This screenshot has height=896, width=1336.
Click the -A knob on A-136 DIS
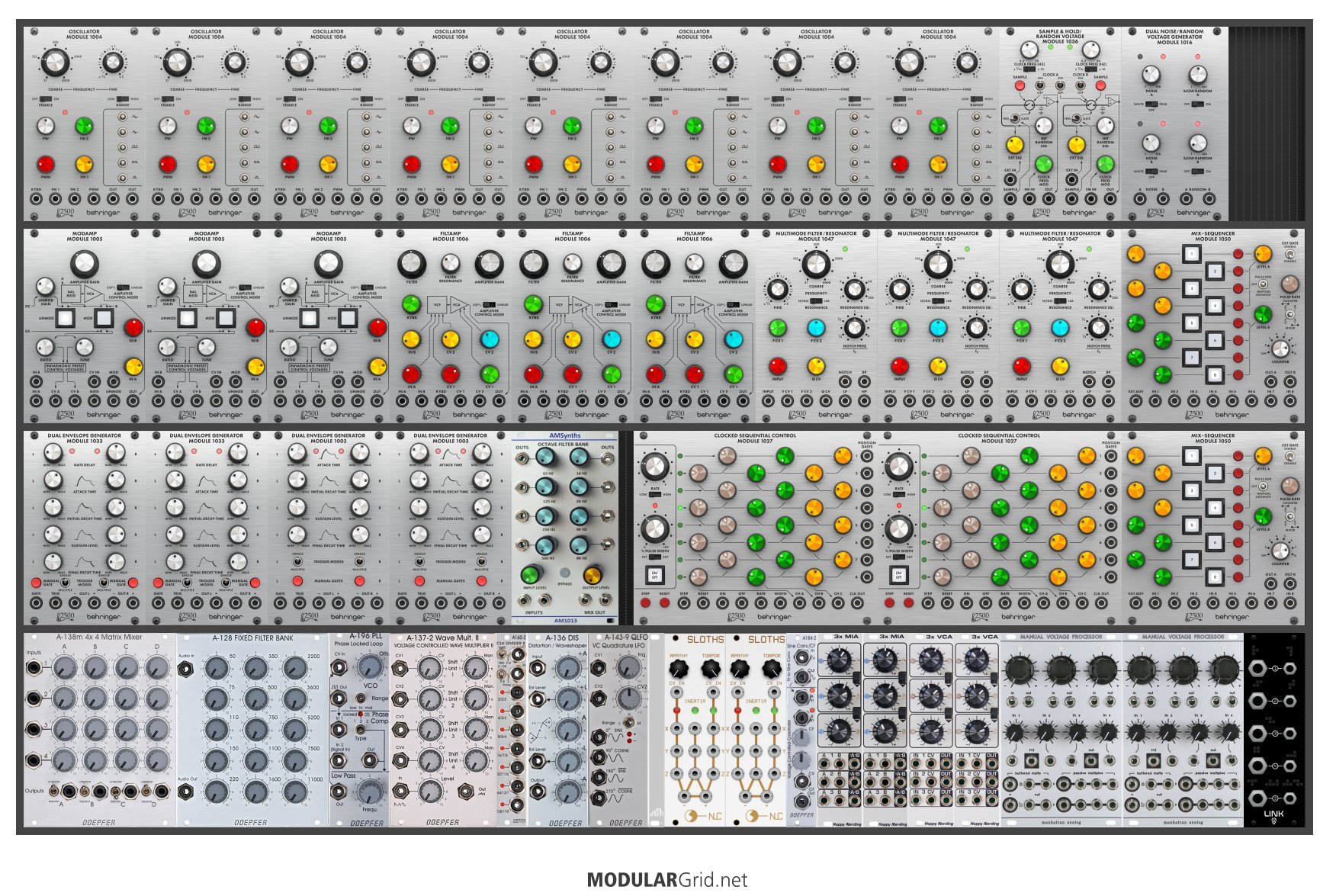click(x=567, y=791)
